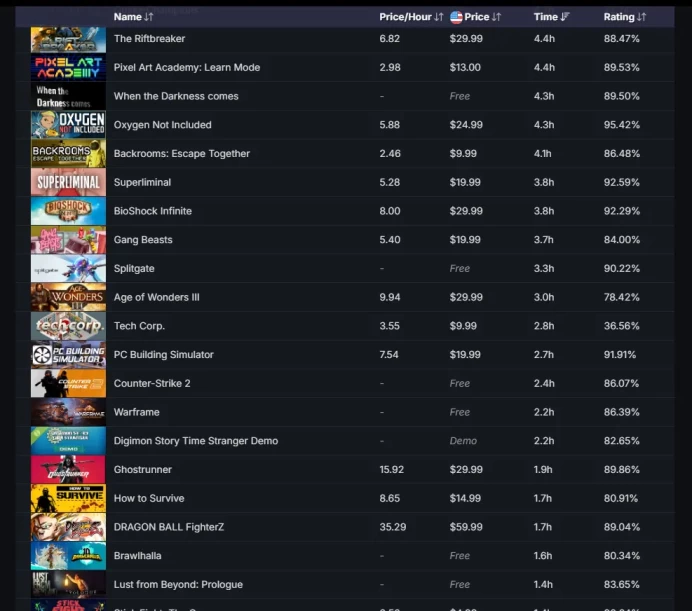Open Tech Corp. cover thumbnail
Screen dimensions: 692x611
coord(68,326)
